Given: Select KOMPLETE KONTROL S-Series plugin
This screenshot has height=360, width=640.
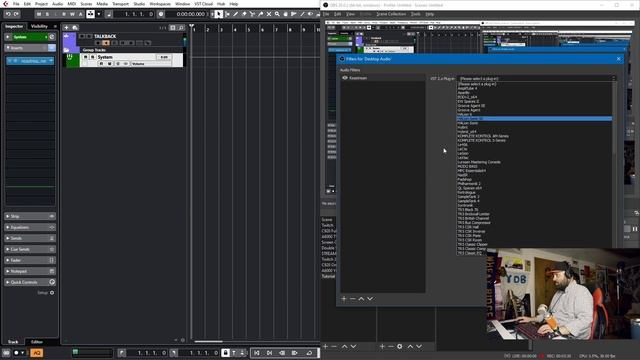Looking at the screenshot, I should click(x=534, y=140).
